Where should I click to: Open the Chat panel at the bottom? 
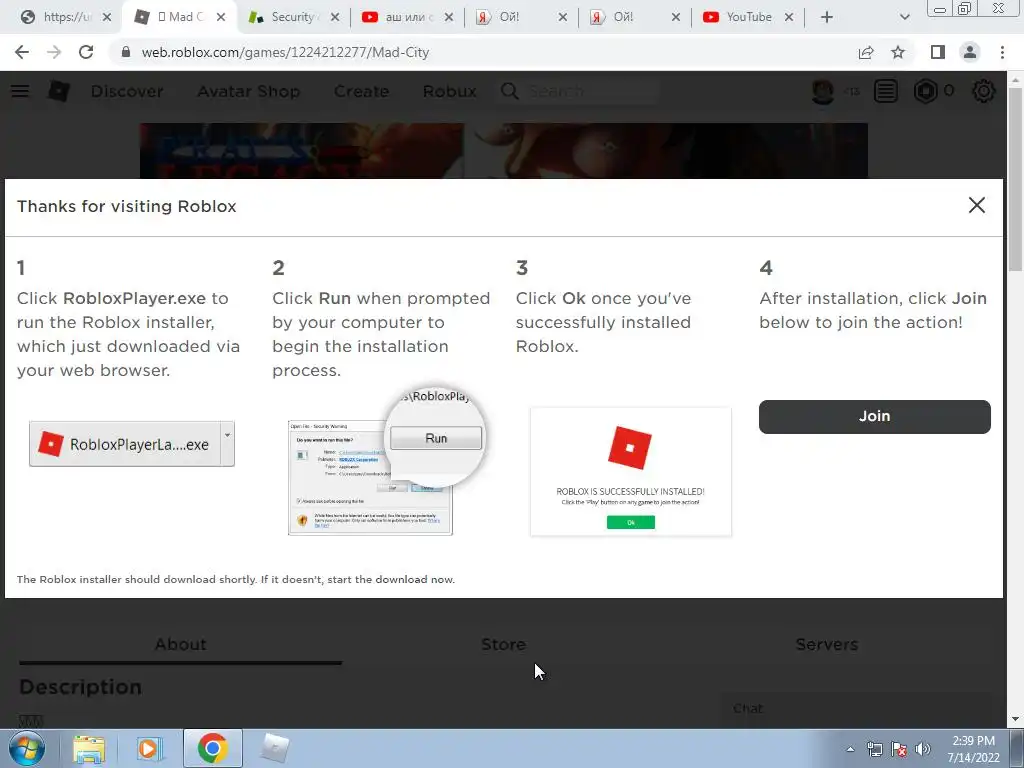854,708
